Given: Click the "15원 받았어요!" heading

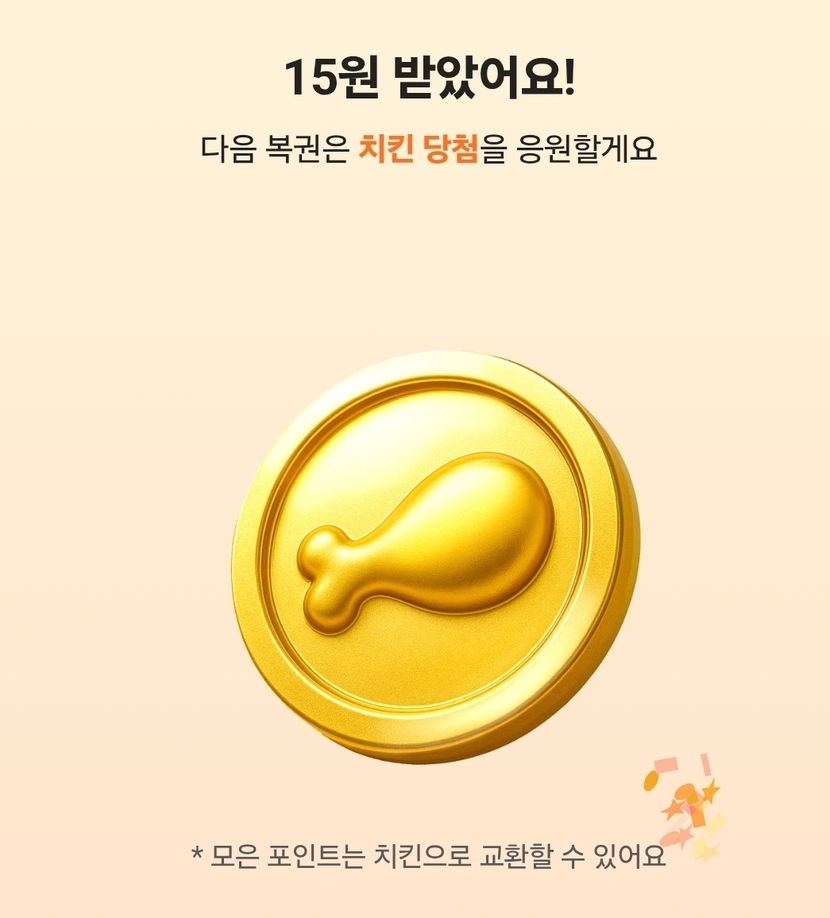Looking at the screenshot, I should coord(430,77).
